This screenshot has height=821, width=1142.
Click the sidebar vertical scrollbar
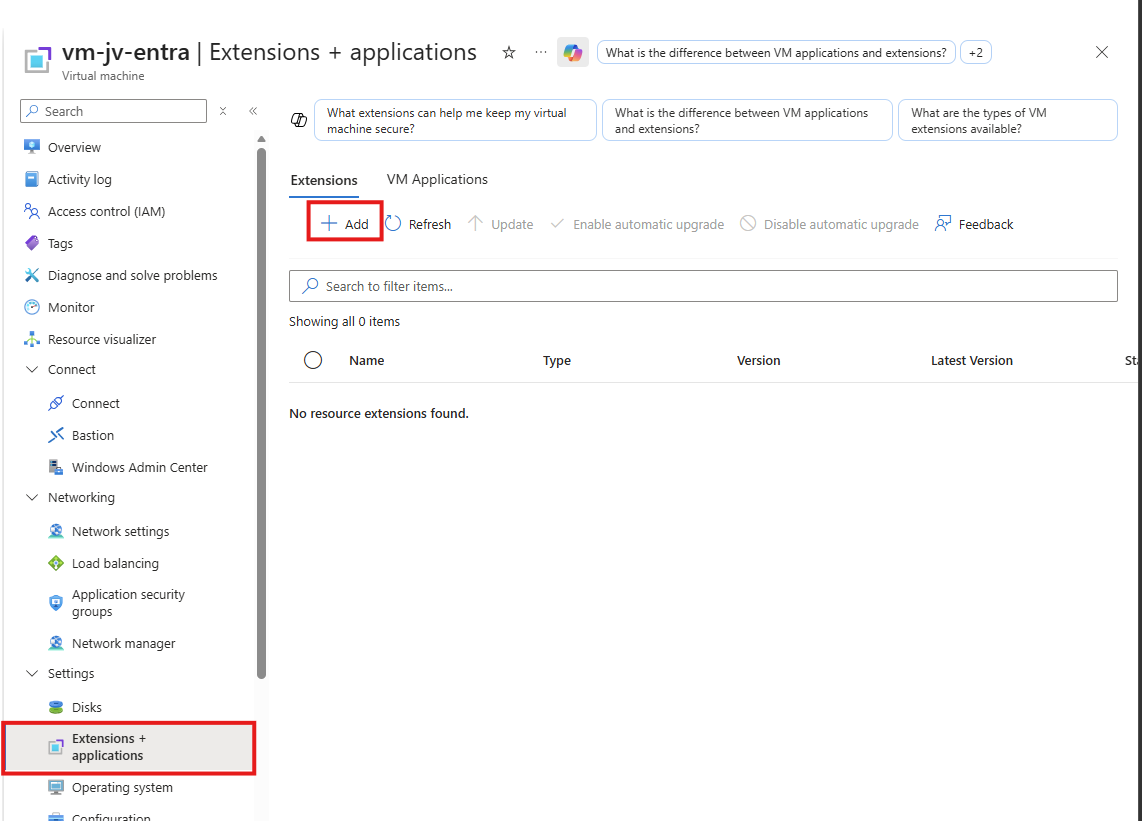point(261,414)
